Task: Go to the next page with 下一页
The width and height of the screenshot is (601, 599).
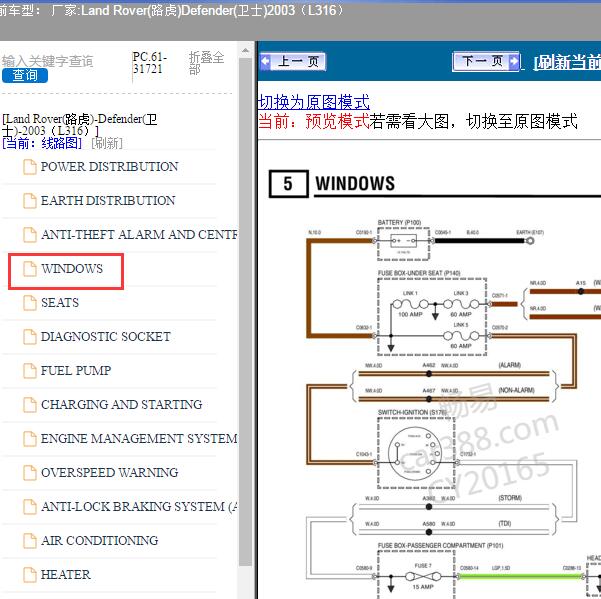Action: click(x=486, y=61)
